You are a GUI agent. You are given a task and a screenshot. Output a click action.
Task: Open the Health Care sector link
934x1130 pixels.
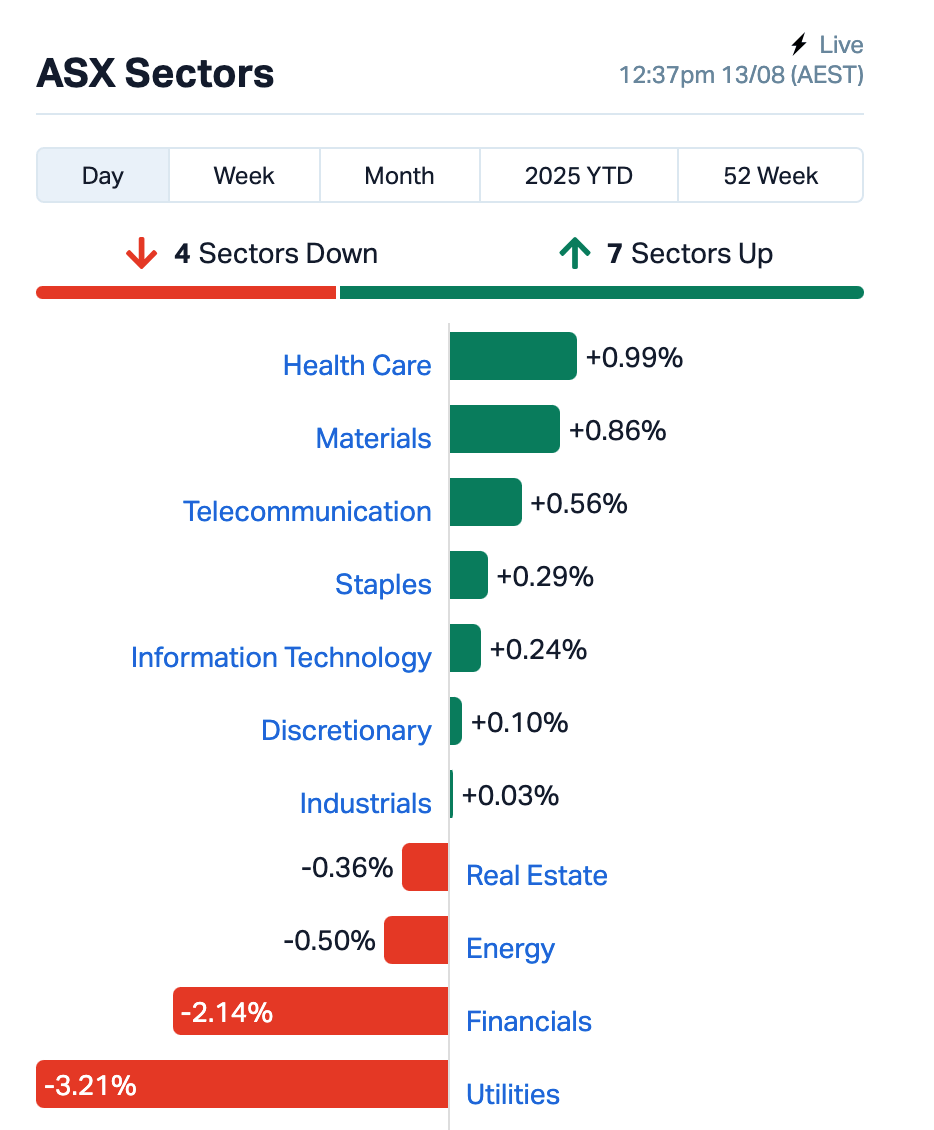tap(357, 365)
